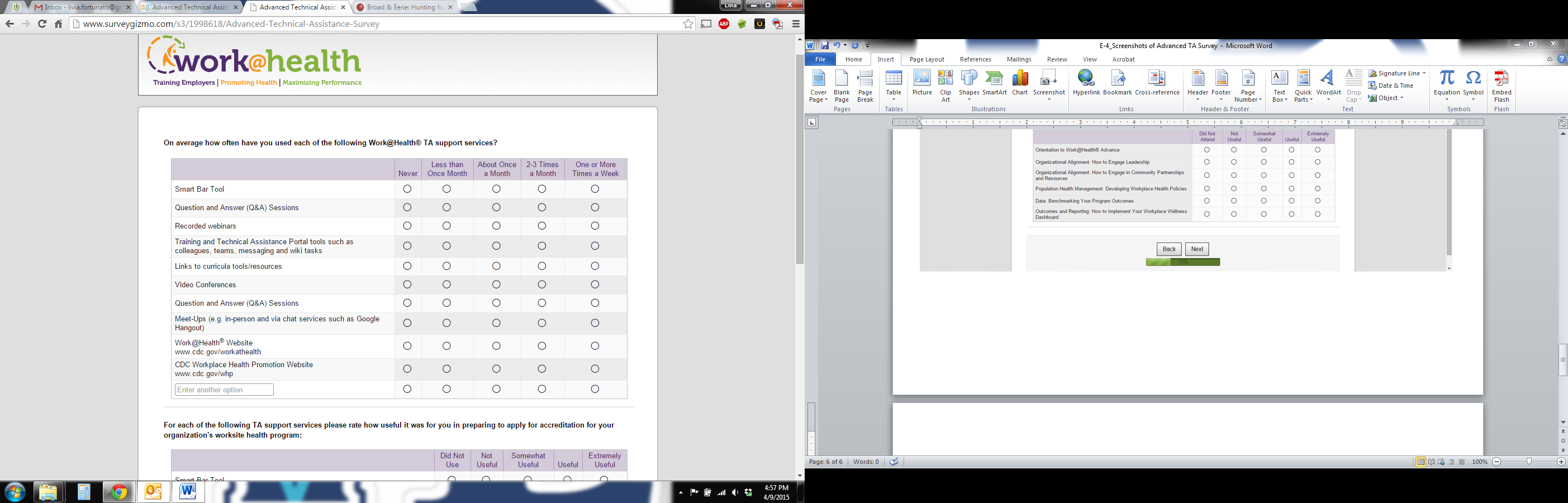Click the Adblock Plus extension icon
Screen dimensions: 1568x503
724,23
